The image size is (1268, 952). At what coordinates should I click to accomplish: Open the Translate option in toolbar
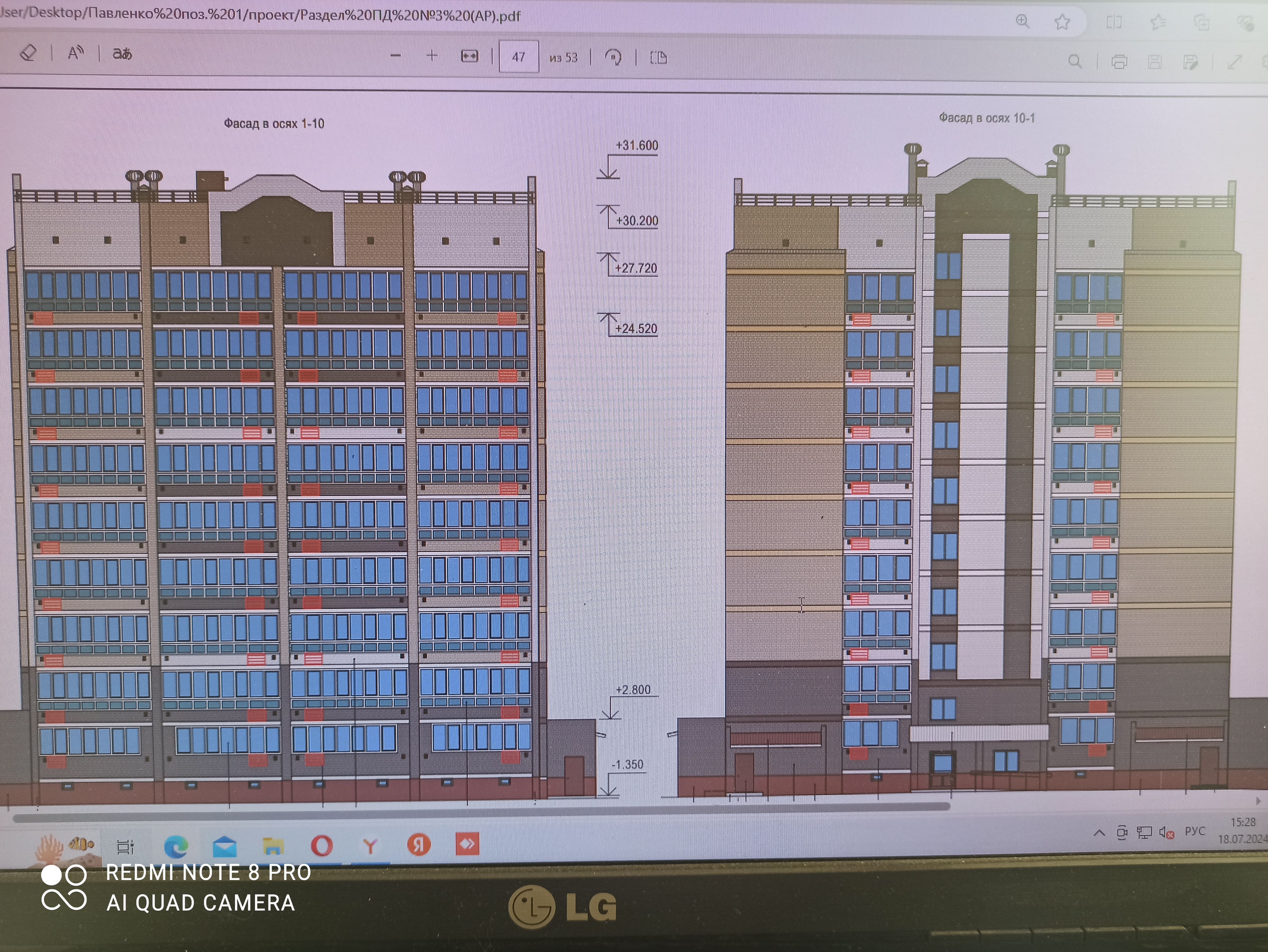pyautogui.click(x=122, y=54)
